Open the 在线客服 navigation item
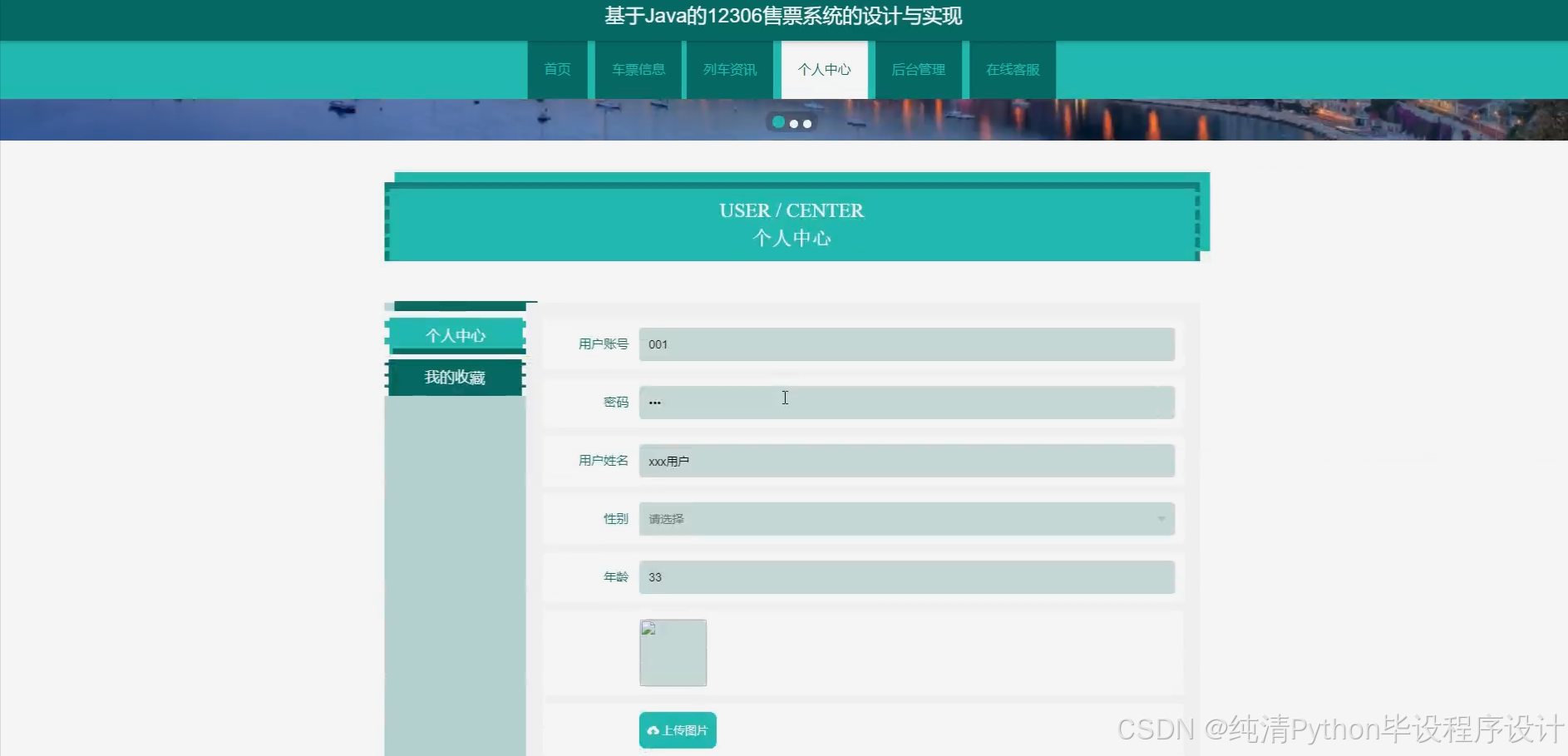This screenshot has width=1568, height=756. point(1012,70)
